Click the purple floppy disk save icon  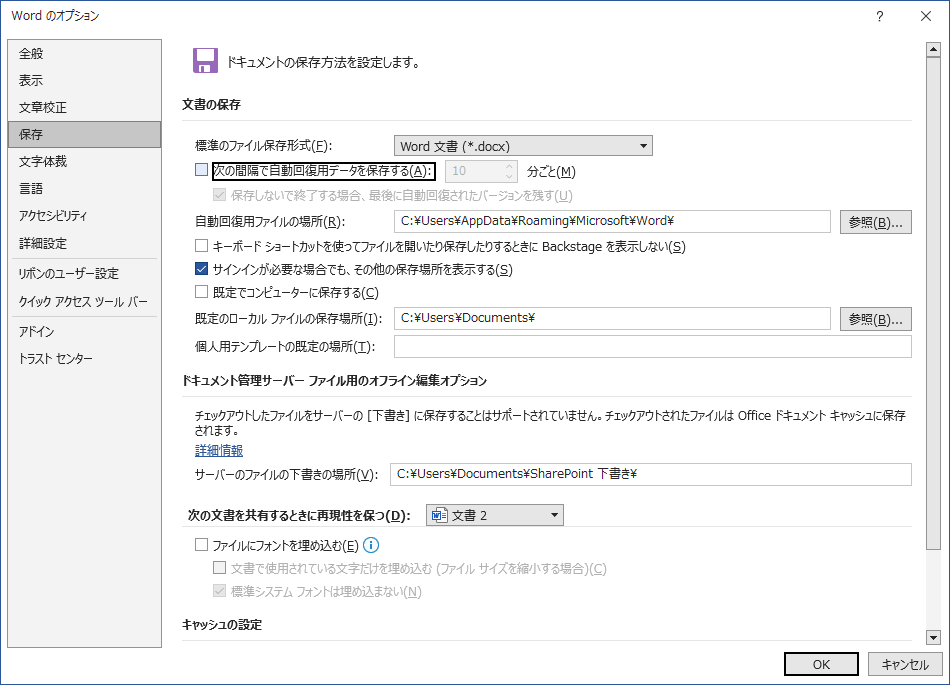[x=205, y=61]
